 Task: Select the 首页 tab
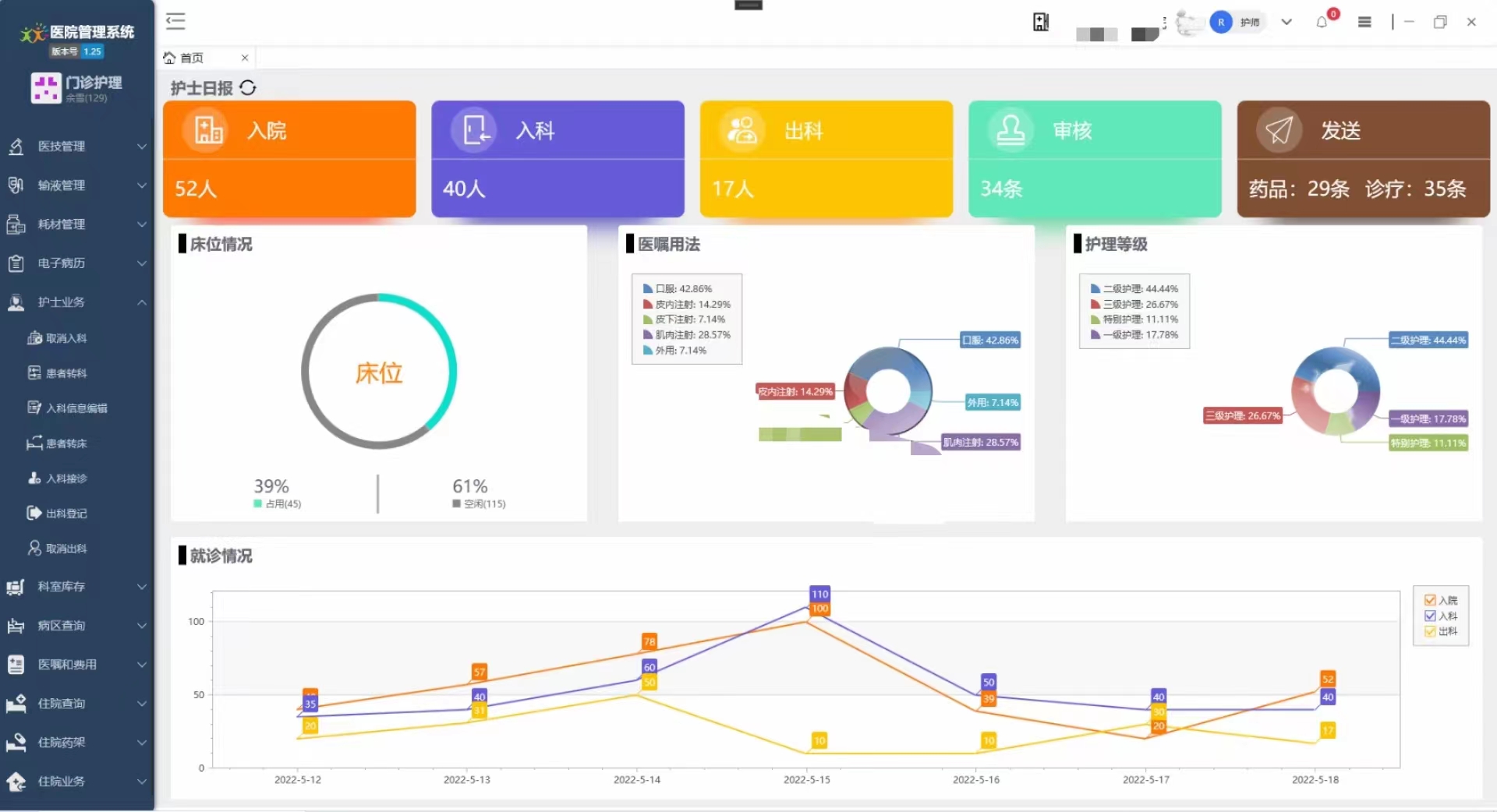(192, 58)
